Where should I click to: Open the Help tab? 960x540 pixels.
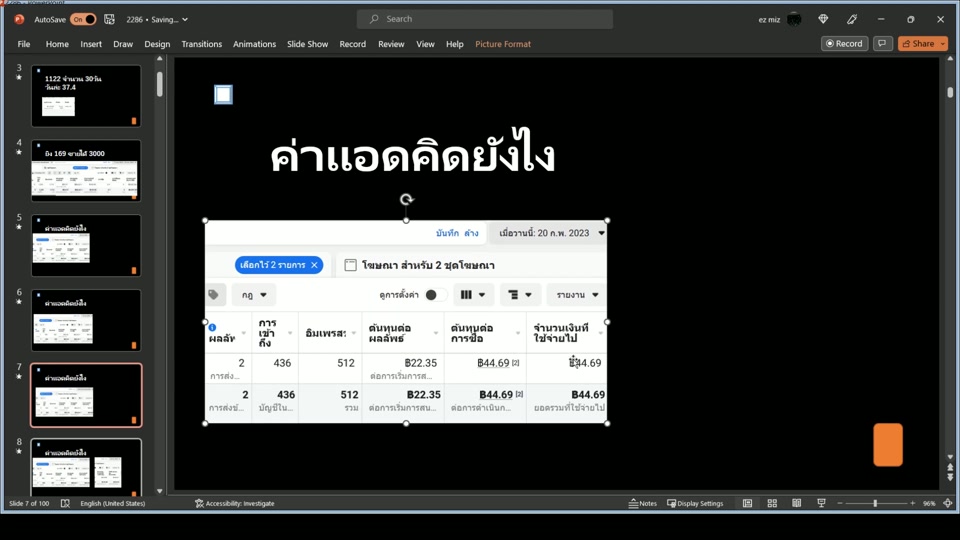tap(454, 44)
